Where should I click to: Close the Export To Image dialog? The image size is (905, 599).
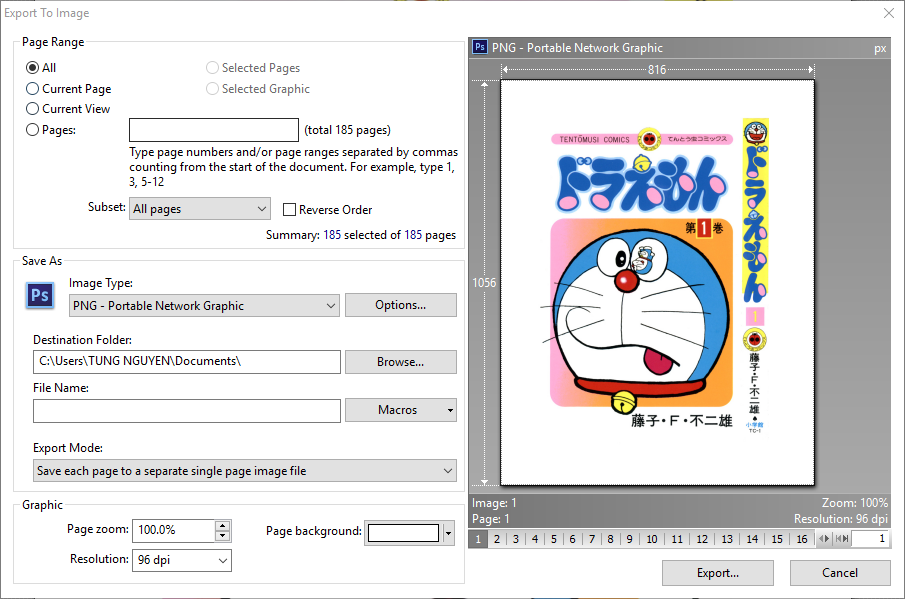tap(889, 13)
